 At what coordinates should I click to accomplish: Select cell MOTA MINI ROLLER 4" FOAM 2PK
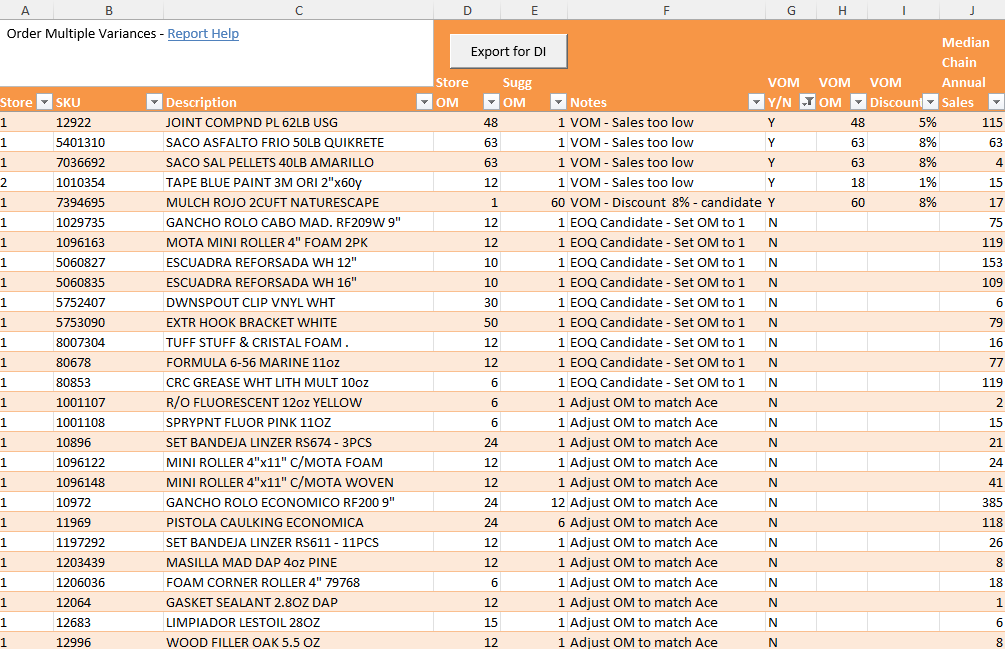click(299, 242)
